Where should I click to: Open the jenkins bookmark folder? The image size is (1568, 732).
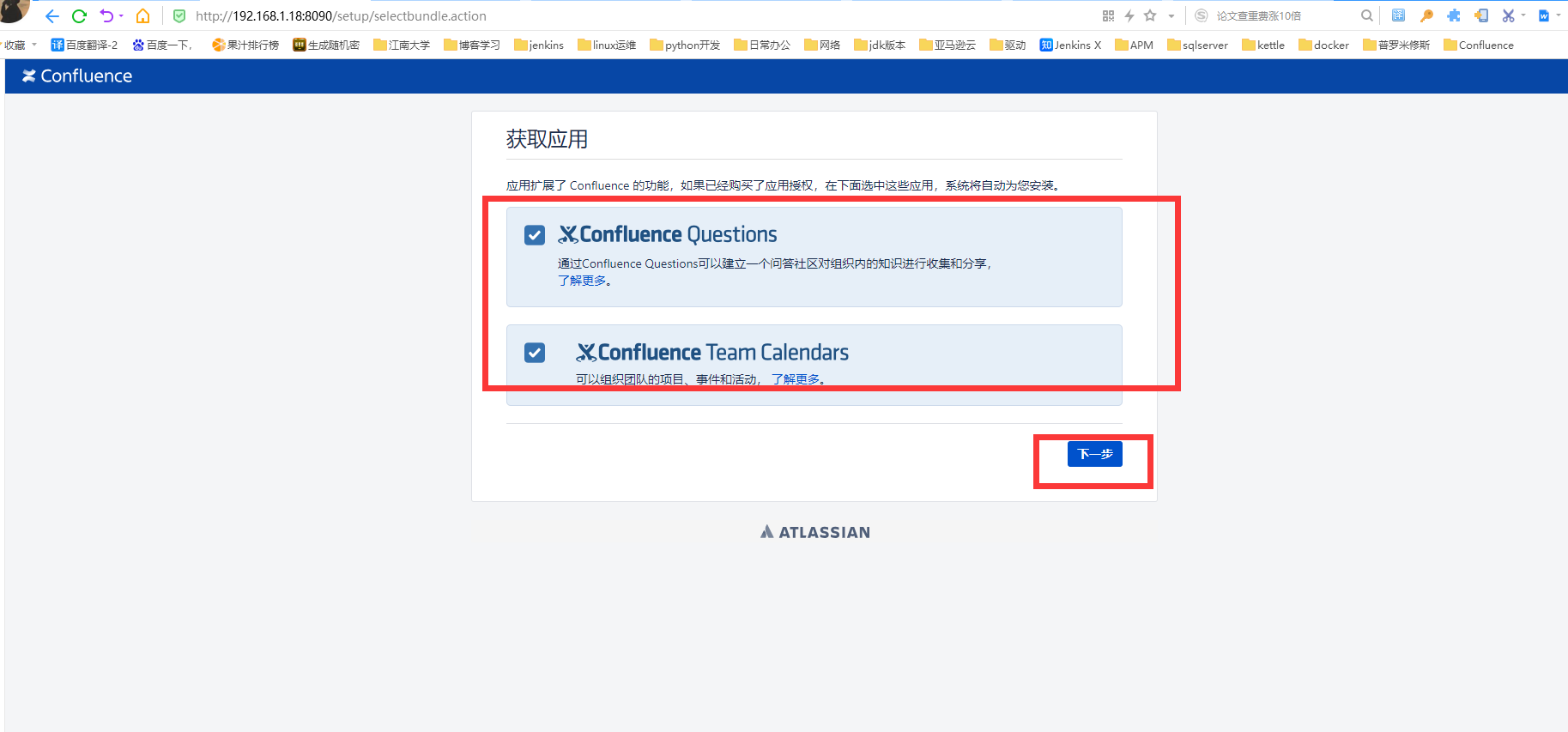[x=539, y=45]
